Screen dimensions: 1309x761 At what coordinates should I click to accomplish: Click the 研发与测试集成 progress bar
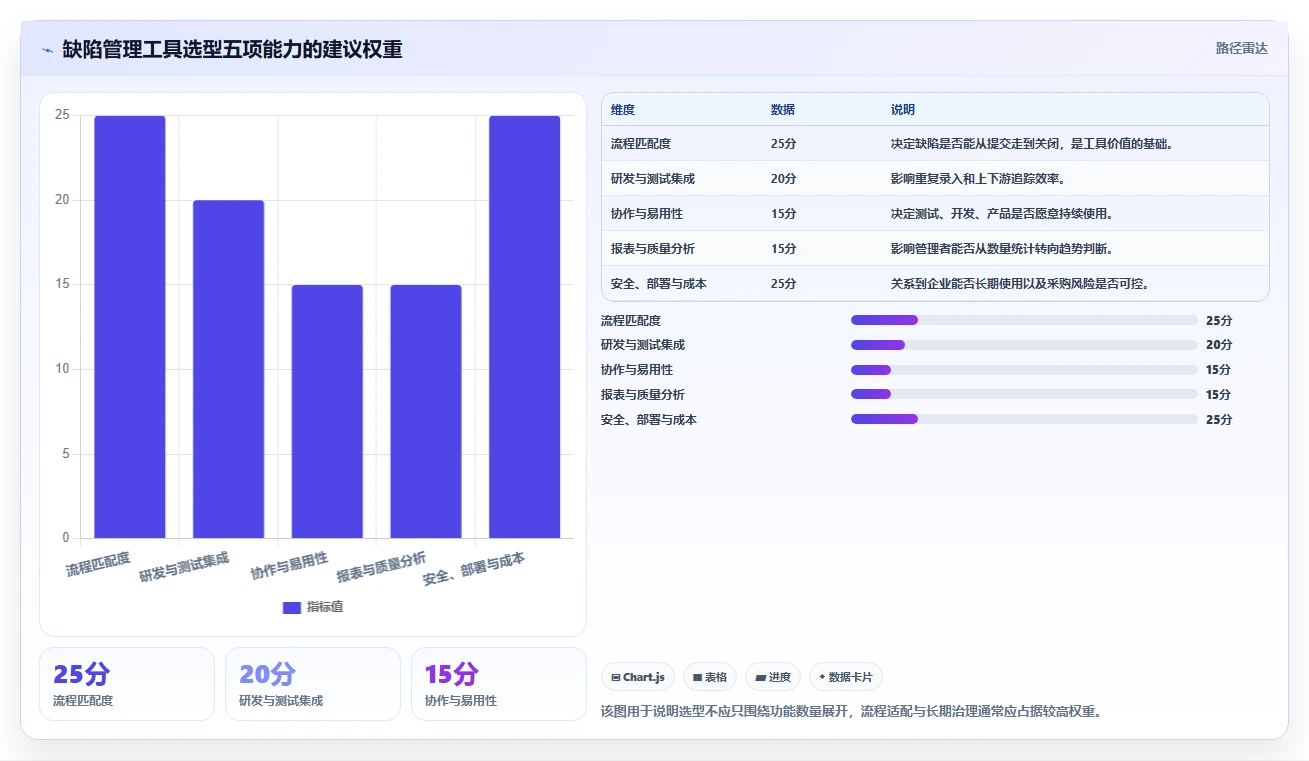tap(1024, 345)
